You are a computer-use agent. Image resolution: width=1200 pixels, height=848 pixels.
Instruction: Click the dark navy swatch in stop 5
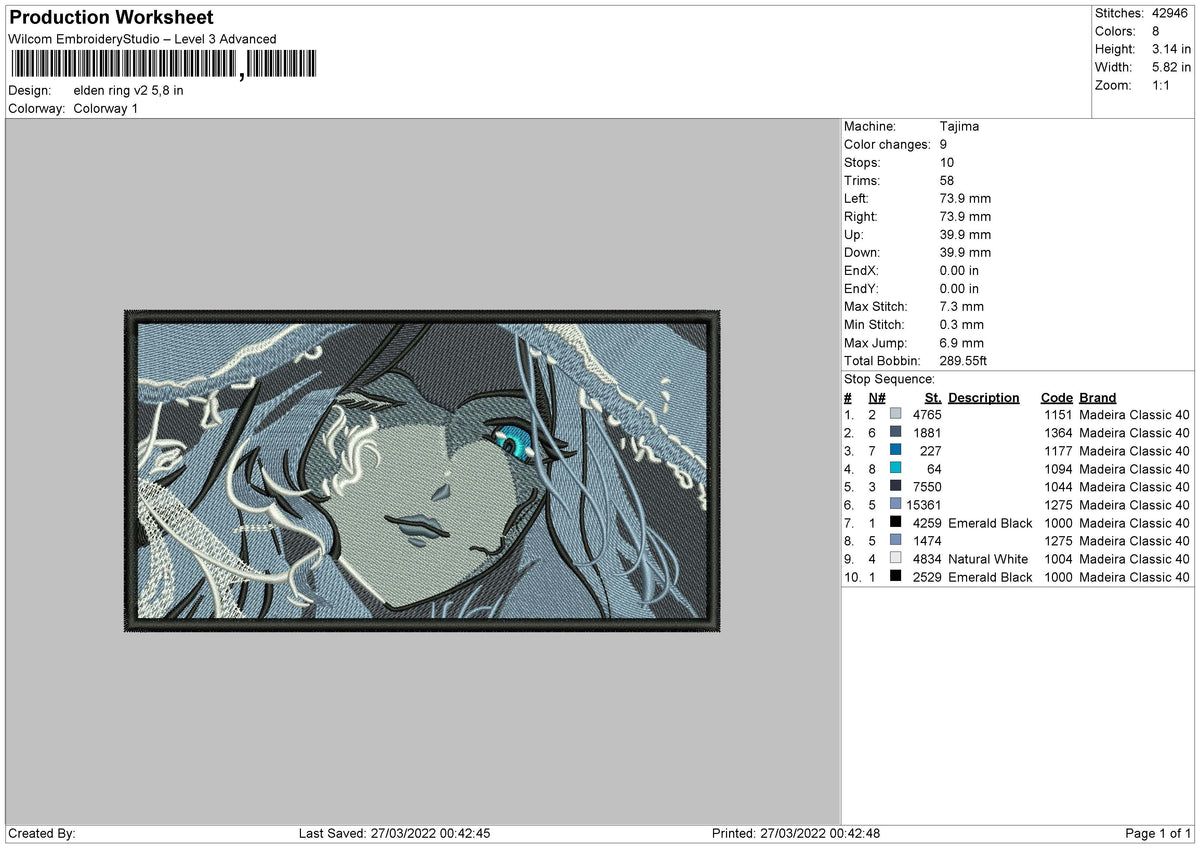[x=895, y=486]
